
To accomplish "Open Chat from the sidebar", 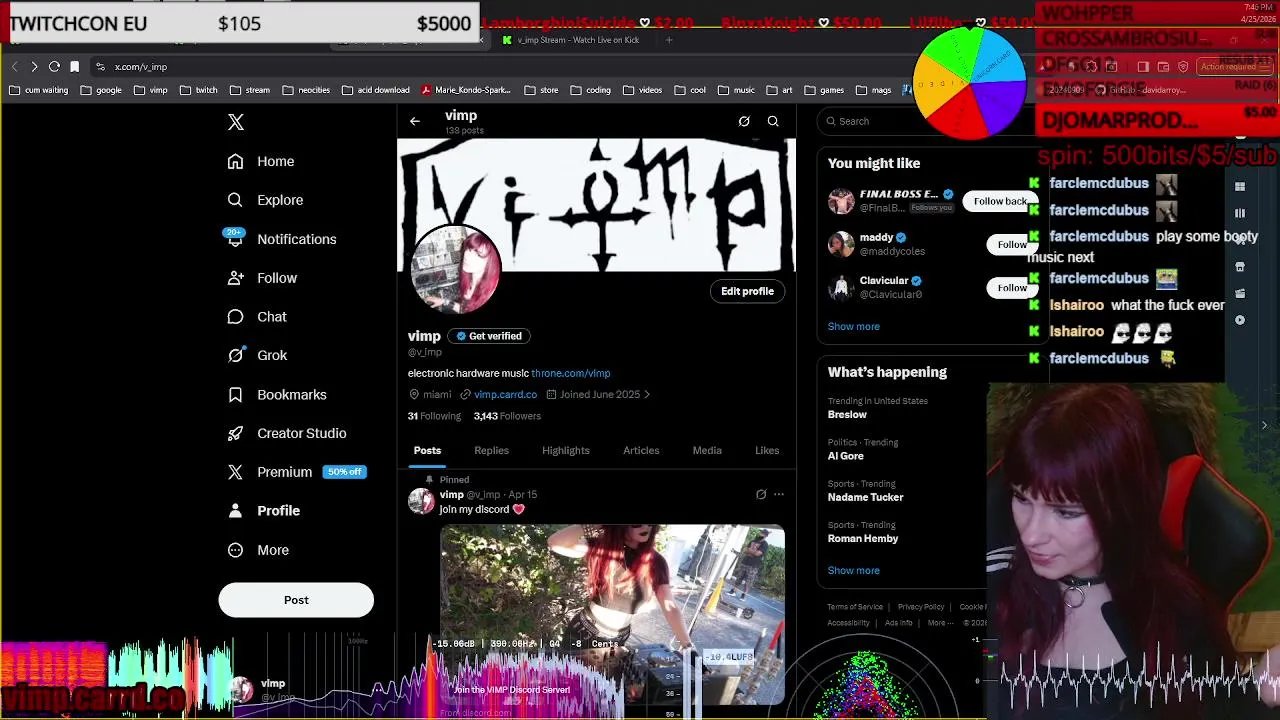I will tap(257, 317).
